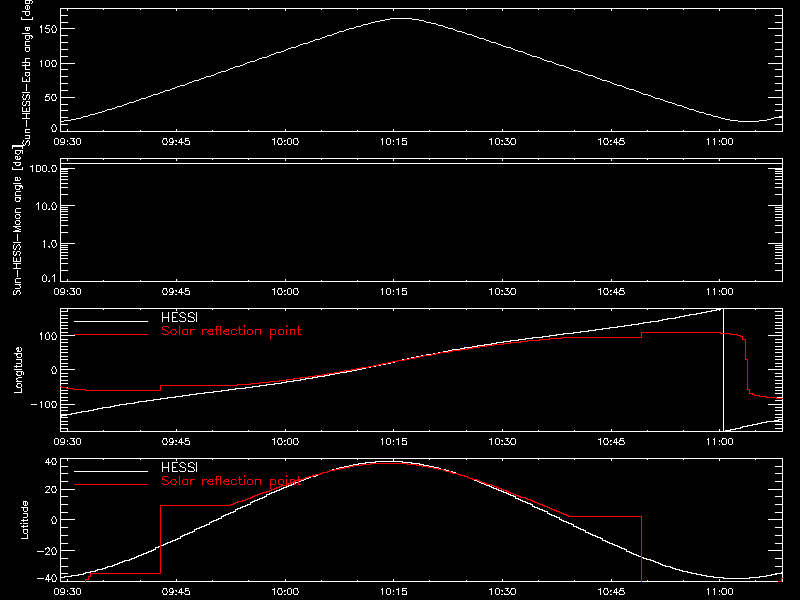
Task: Click the -40 tick on Latitude axis
Action: click(47, 579)
